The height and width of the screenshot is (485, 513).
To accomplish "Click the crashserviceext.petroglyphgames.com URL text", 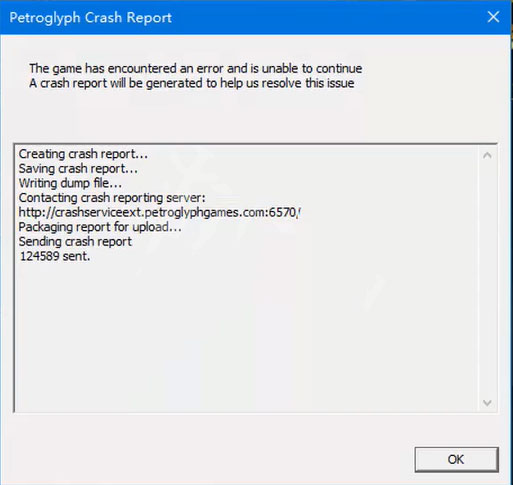I will pyautogui.click(x=160, y=212).
